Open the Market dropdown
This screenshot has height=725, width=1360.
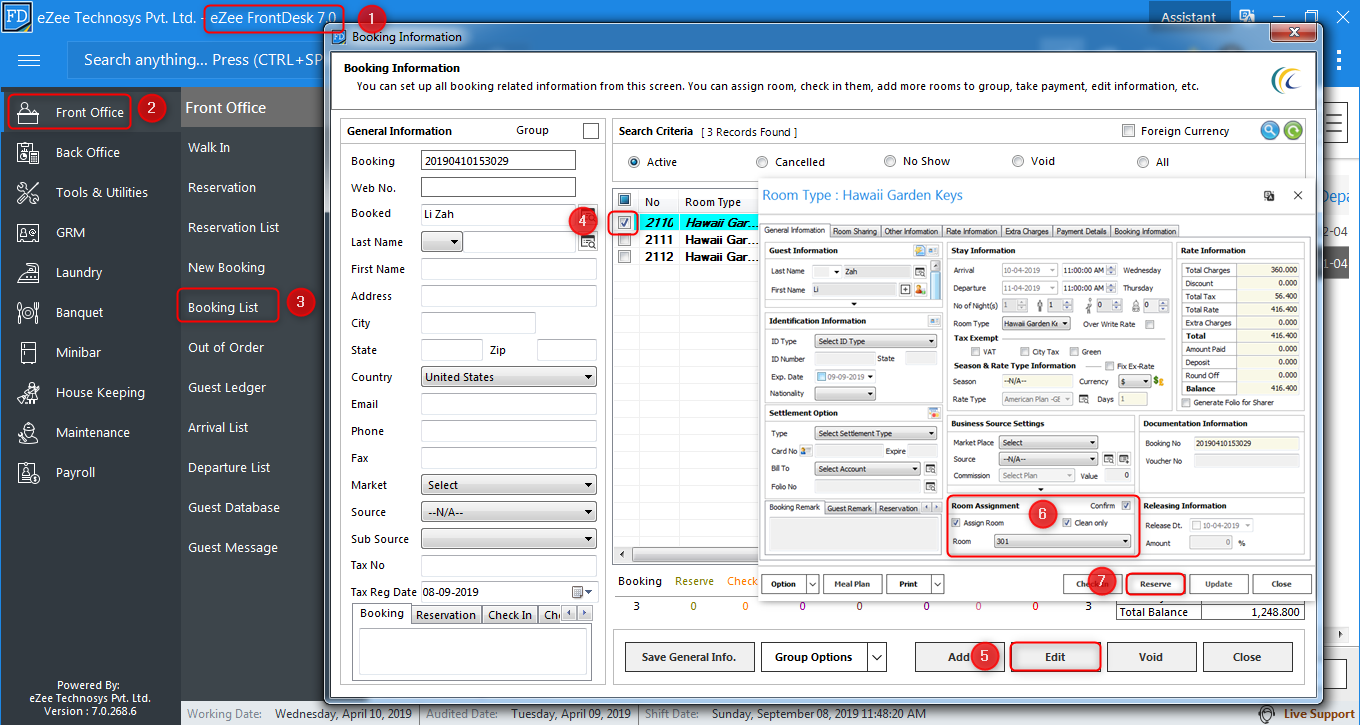(509, 485)
